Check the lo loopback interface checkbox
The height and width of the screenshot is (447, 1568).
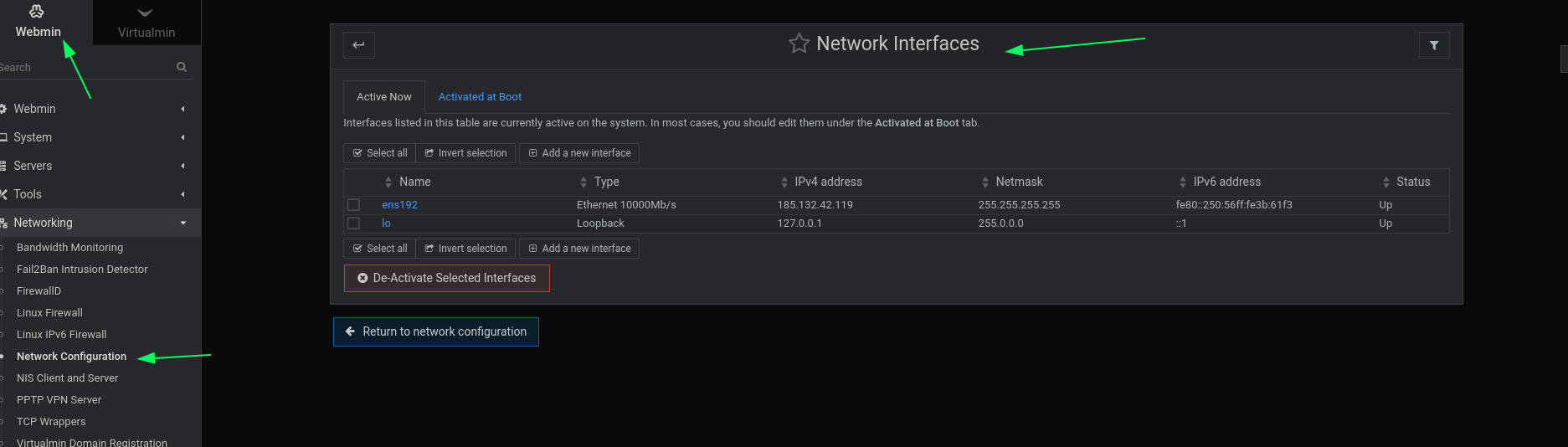(353, 223)
